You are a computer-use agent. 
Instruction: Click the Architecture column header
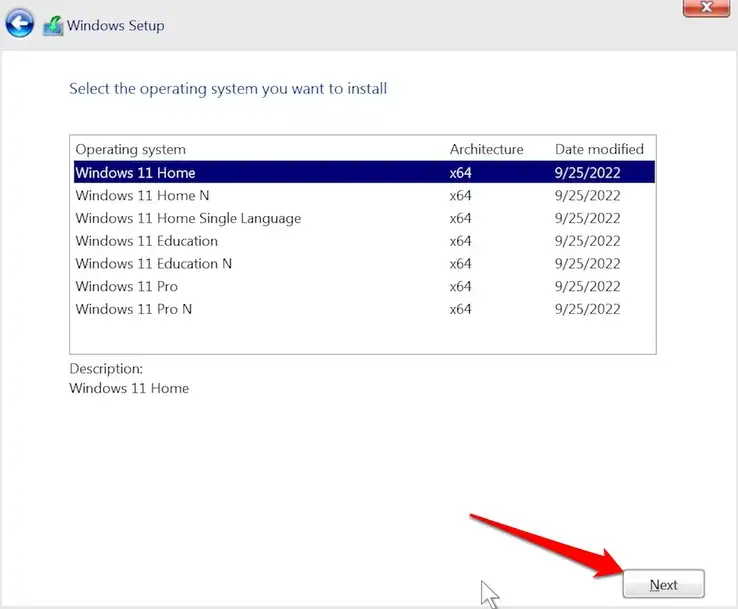[x=486, y=149]
